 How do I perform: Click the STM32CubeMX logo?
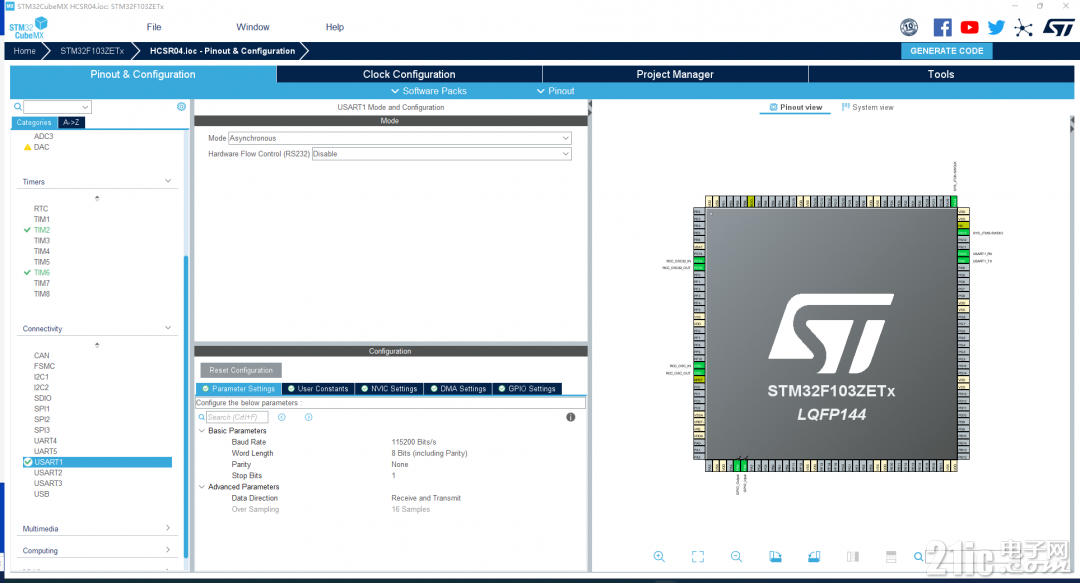click(x=28, y=28)
